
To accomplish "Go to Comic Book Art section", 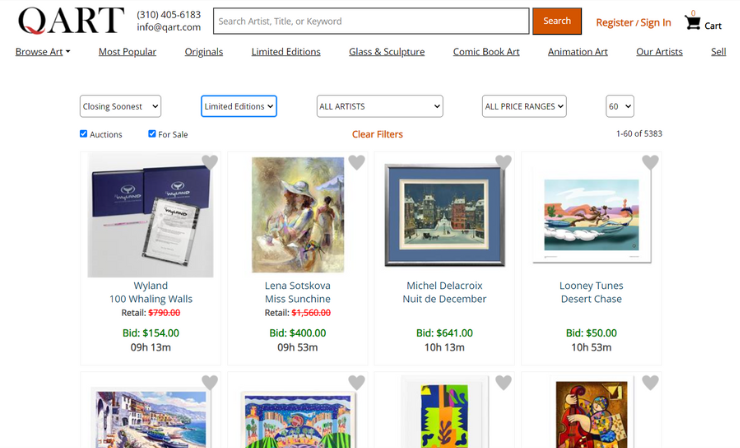I will click(486, 52).
